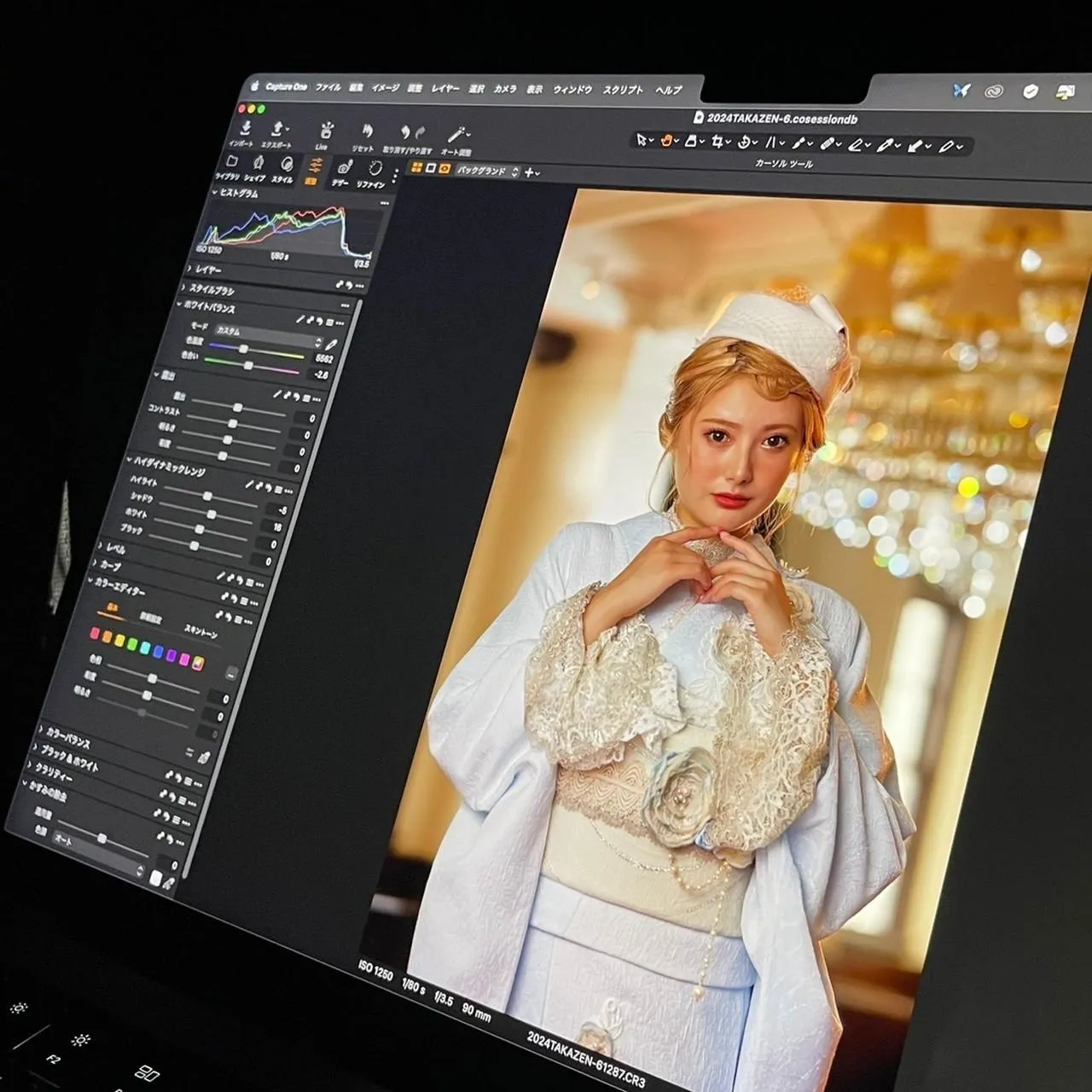
Task: Click the Reset (リセット) toolbar icon
Action: (367, 132)
